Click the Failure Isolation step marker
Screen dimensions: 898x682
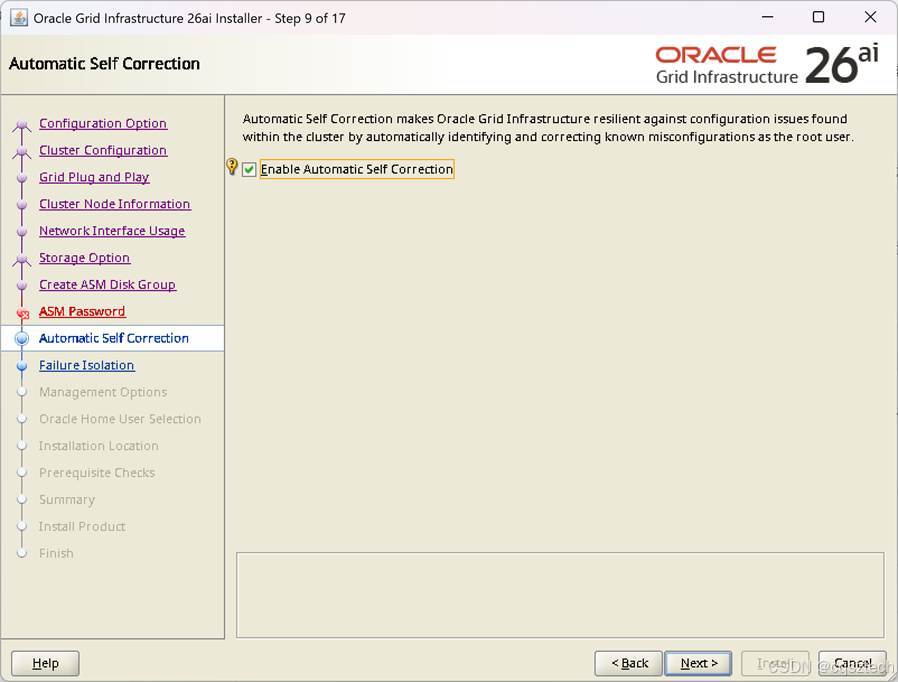(x=22, y=365)
